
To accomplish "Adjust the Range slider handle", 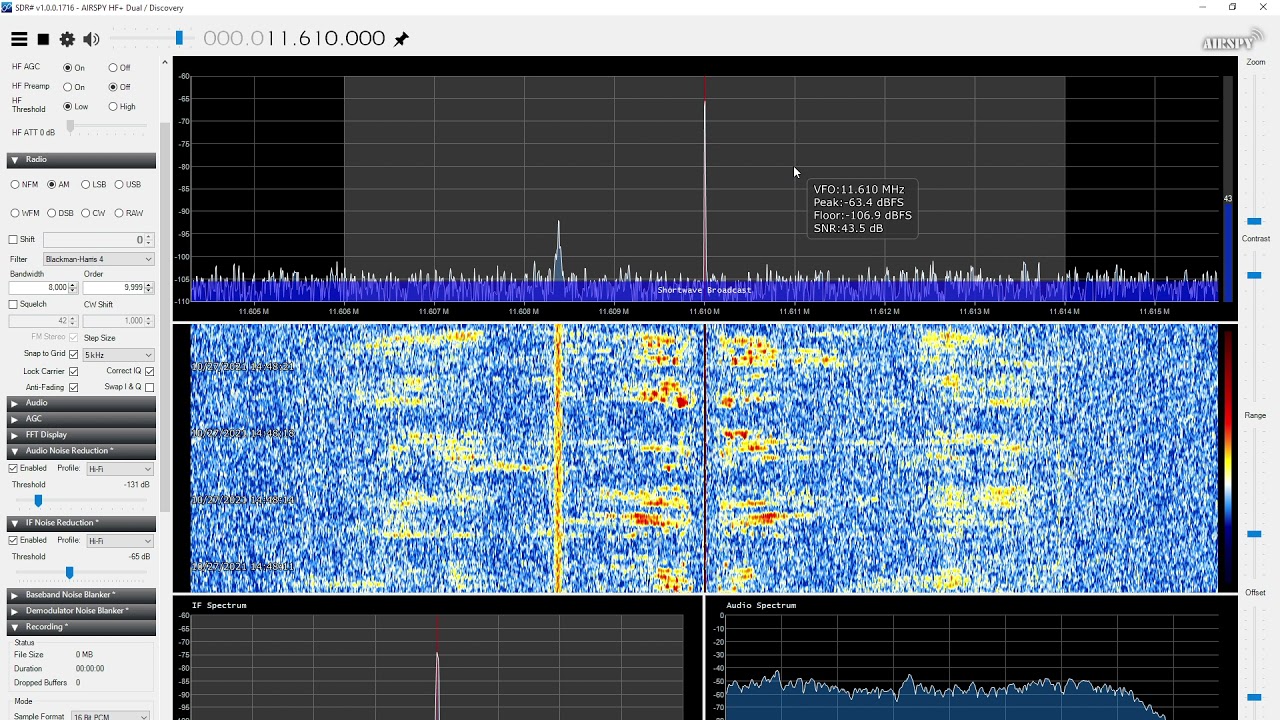I will 1254,534.
